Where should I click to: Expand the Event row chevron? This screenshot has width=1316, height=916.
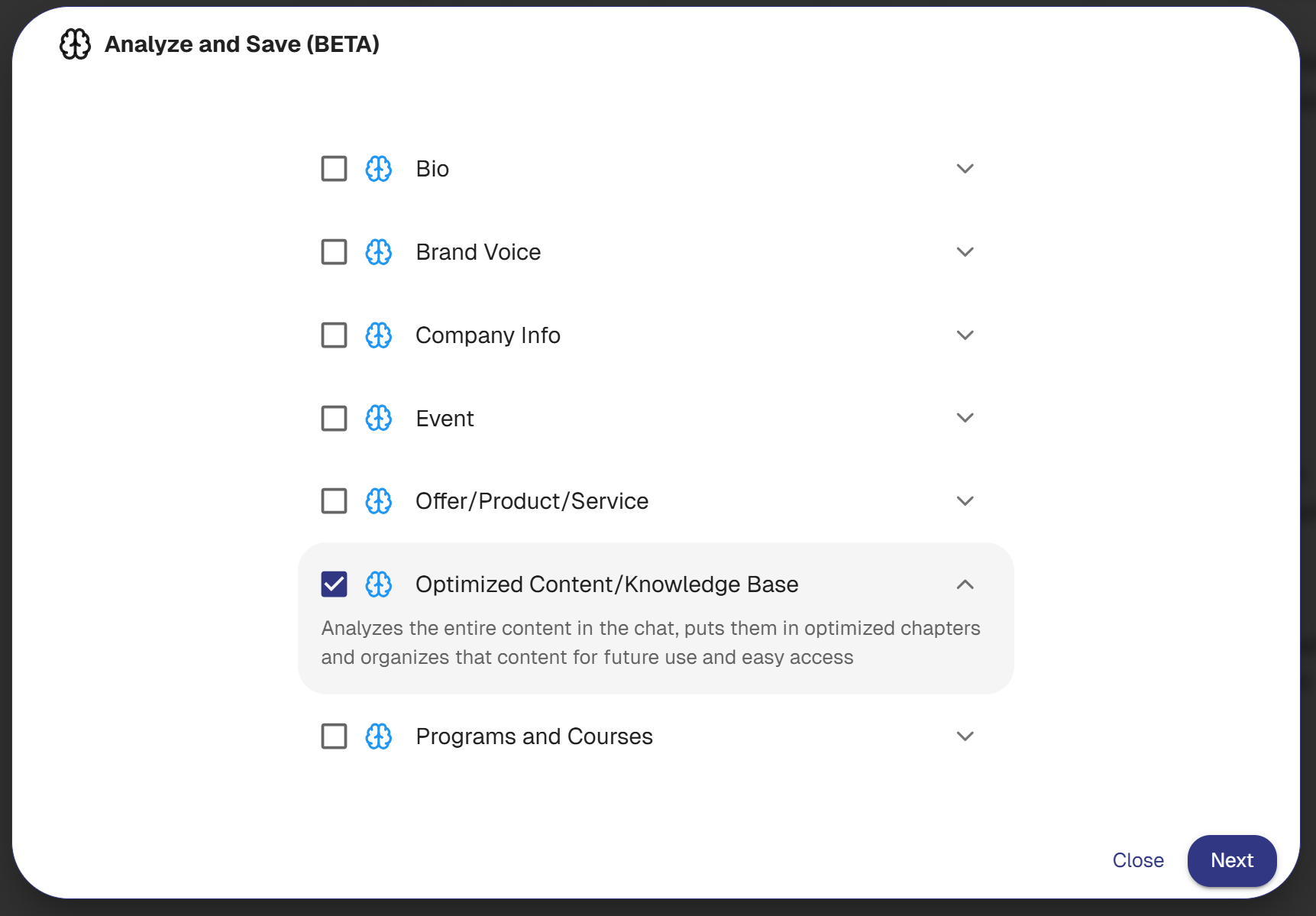click(965, 418)
